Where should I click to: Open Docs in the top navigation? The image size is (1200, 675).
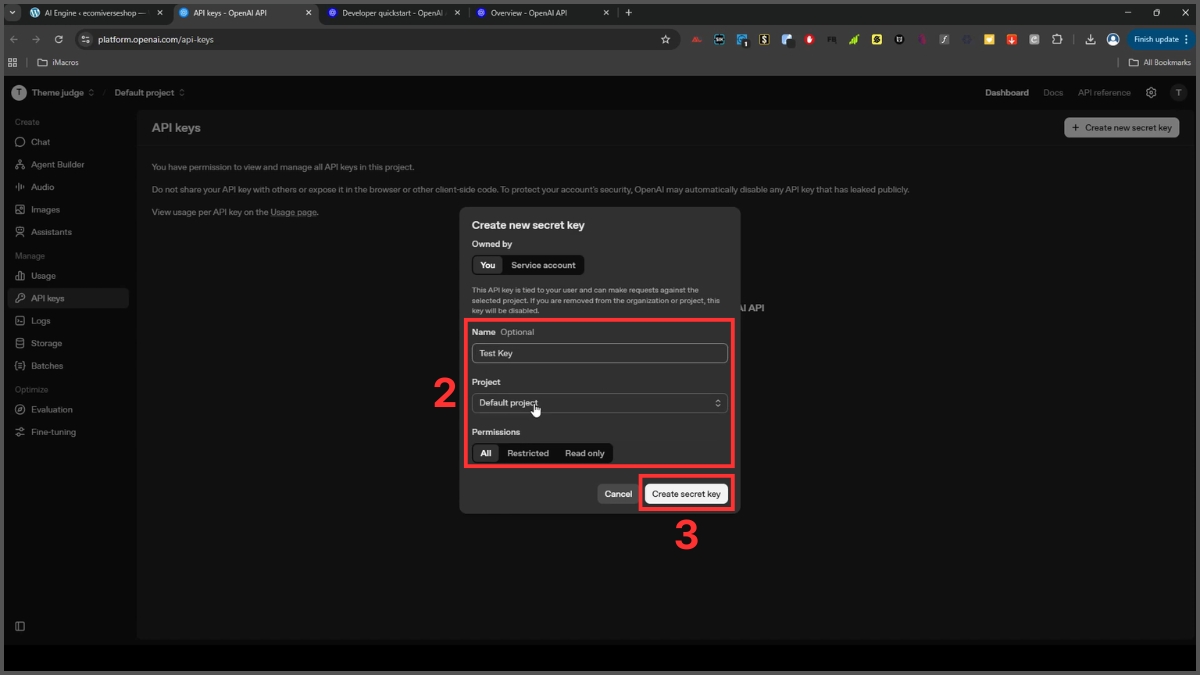[1053, 92]
